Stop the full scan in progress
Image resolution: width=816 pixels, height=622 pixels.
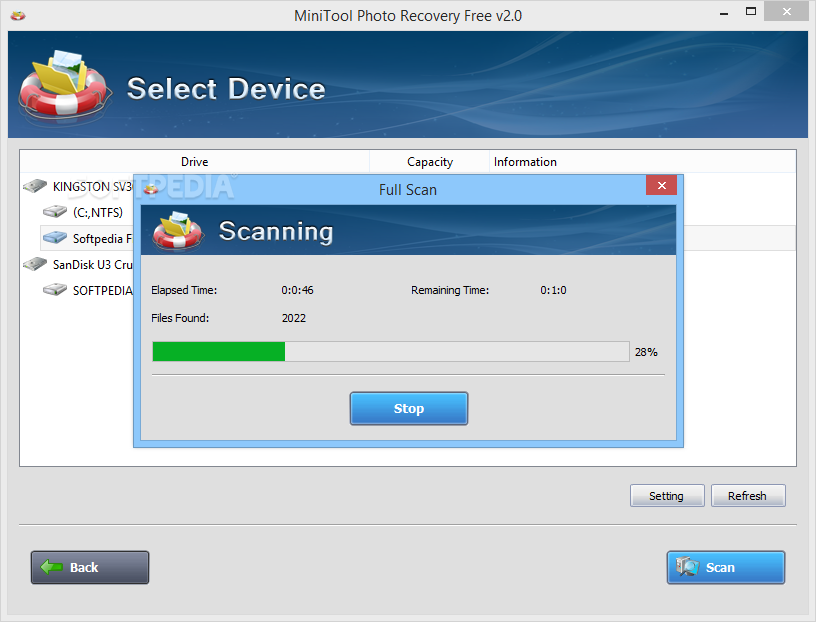pos(409,409)
